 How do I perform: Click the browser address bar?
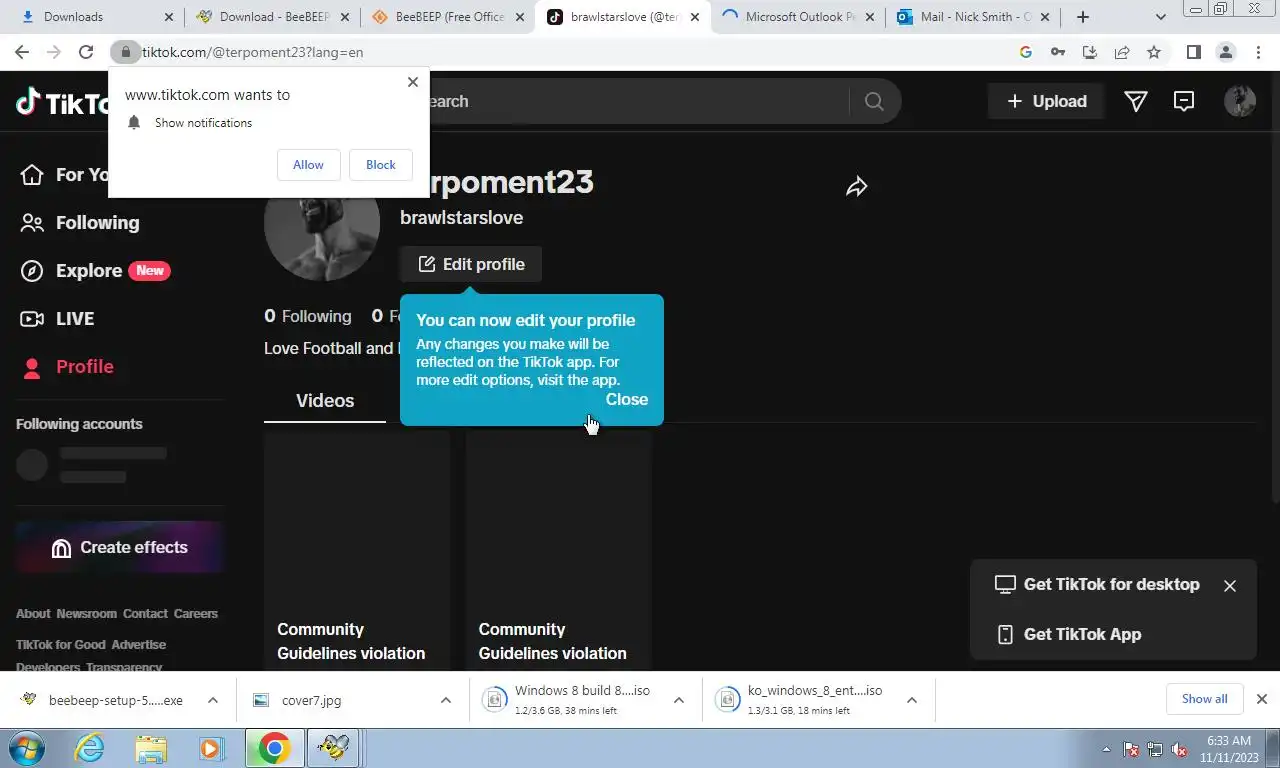[x=560, y=52]
